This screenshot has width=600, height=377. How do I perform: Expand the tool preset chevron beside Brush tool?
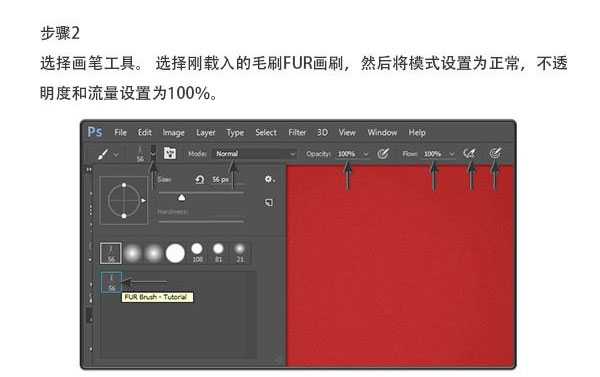[116, 155]
